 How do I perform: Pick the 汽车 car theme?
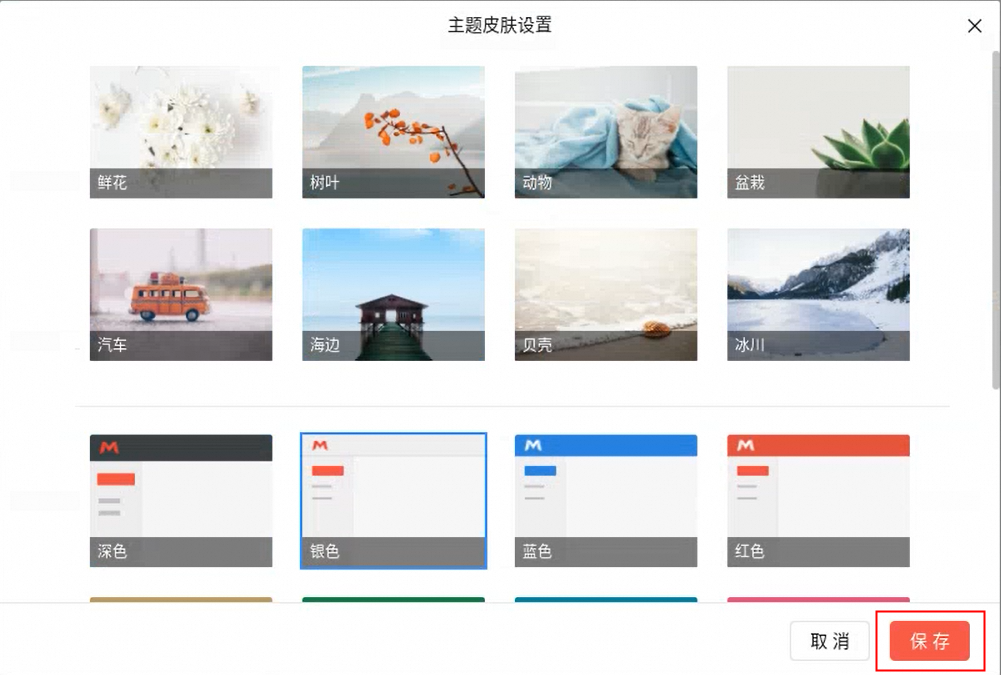[180, 293]
